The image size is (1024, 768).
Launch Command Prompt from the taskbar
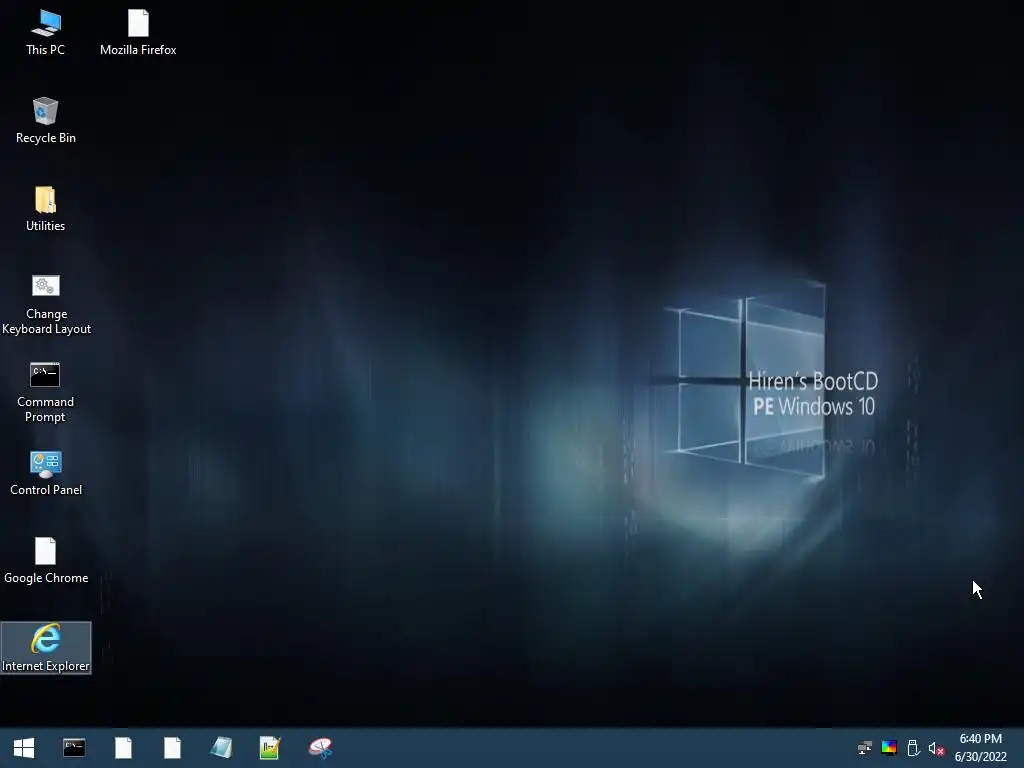74,748
